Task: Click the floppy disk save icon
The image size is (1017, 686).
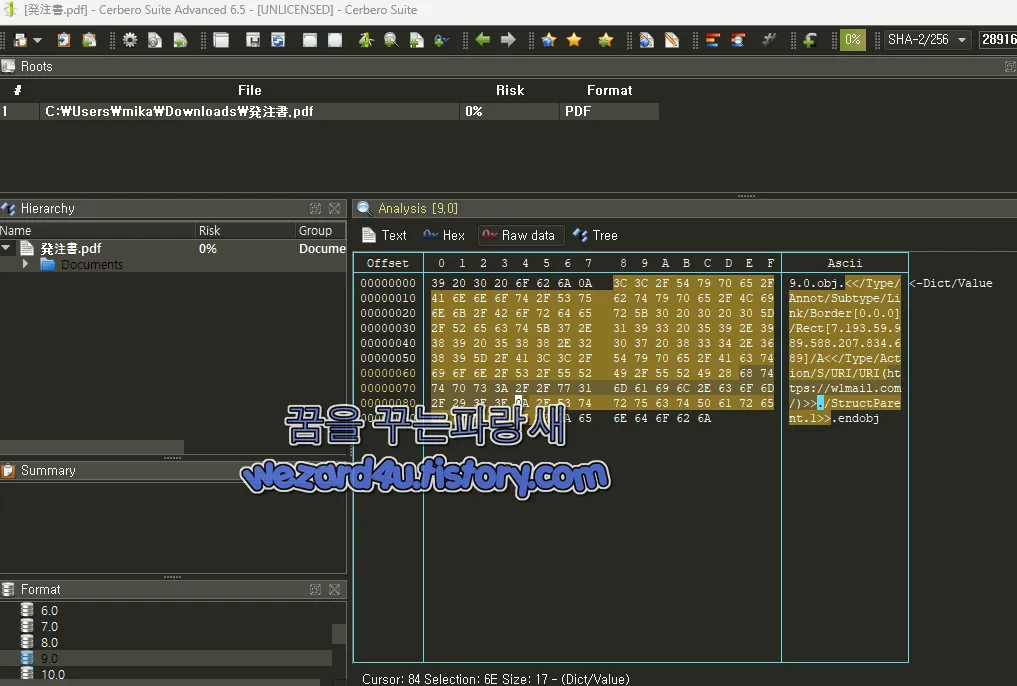Action: tap(253, 40)
